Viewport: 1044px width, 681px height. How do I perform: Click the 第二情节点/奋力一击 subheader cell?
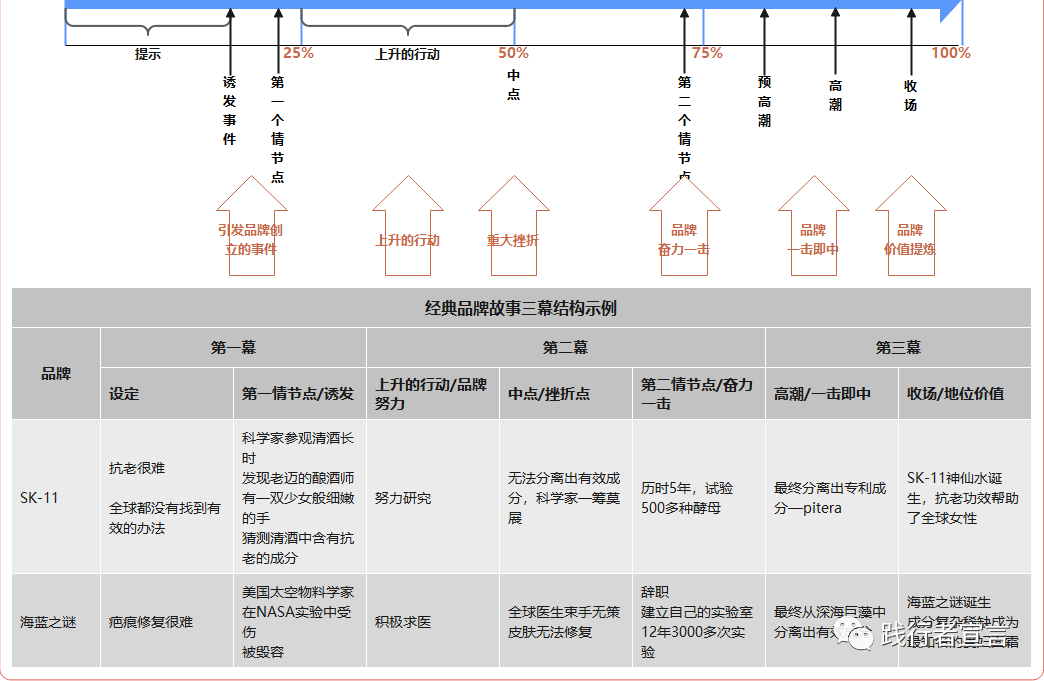(698, 393)
